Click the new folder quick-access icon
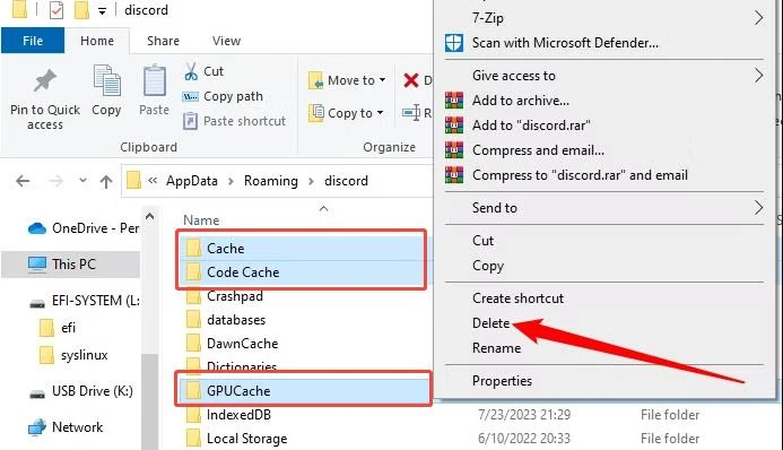783x450 pixels. coord(81,10)
